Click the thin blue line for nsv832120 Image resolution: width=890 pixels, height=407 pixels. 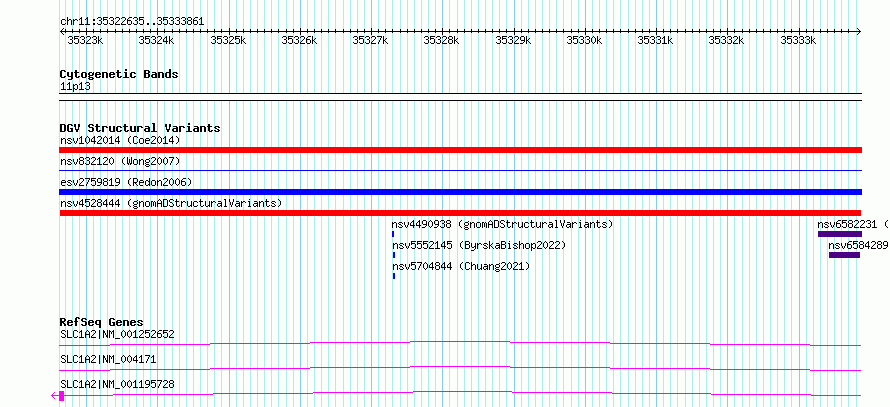click(x=460, y=170)
